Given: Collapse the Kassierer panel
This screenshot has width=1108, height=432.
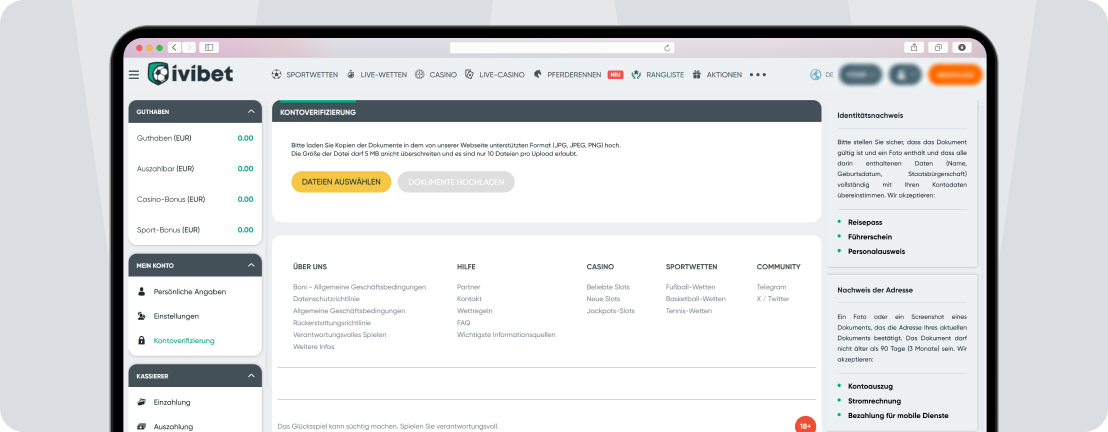Looking at the screenshot, I should click(251, 376).
